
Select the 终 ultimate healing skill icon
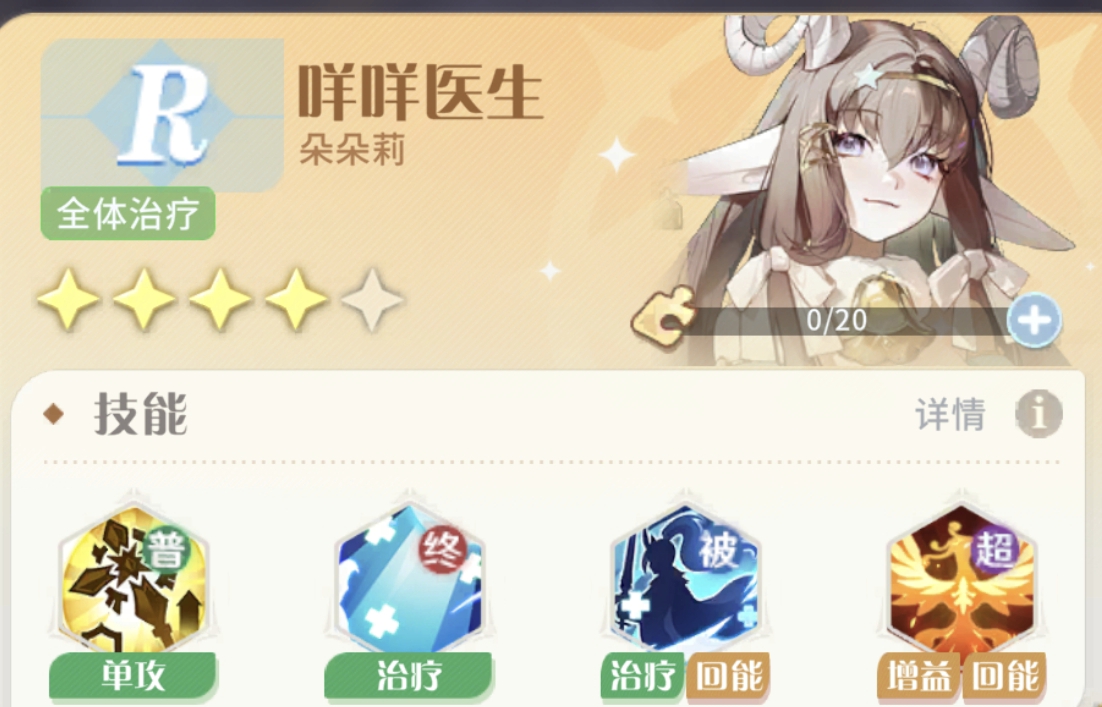coord(409,579)
